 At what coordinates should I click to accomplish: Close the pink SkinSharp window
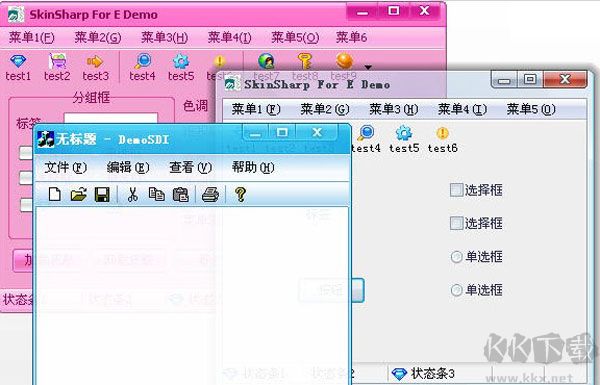pos(425,11)
